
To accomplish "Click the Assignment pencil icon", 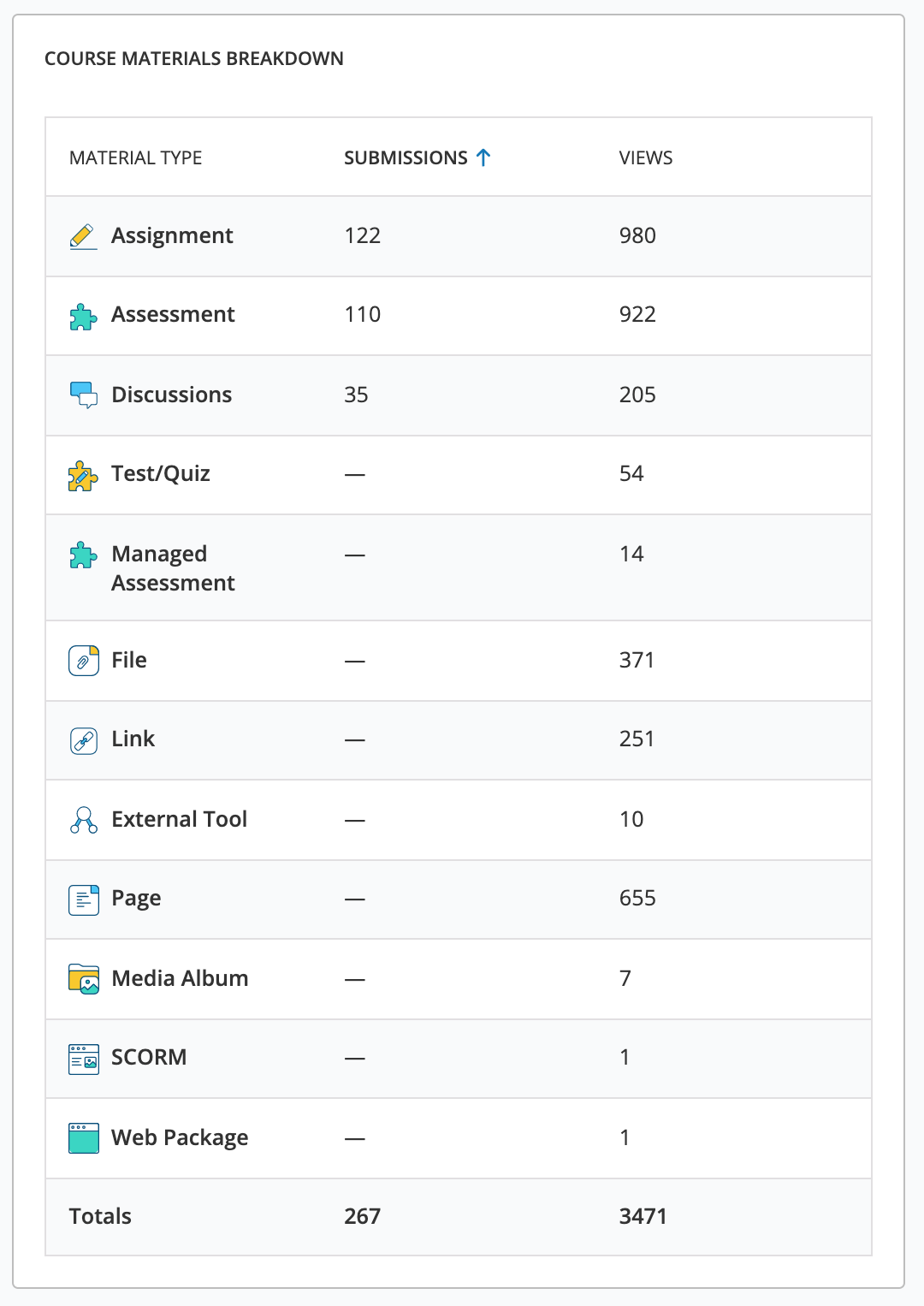I will 83,236.
